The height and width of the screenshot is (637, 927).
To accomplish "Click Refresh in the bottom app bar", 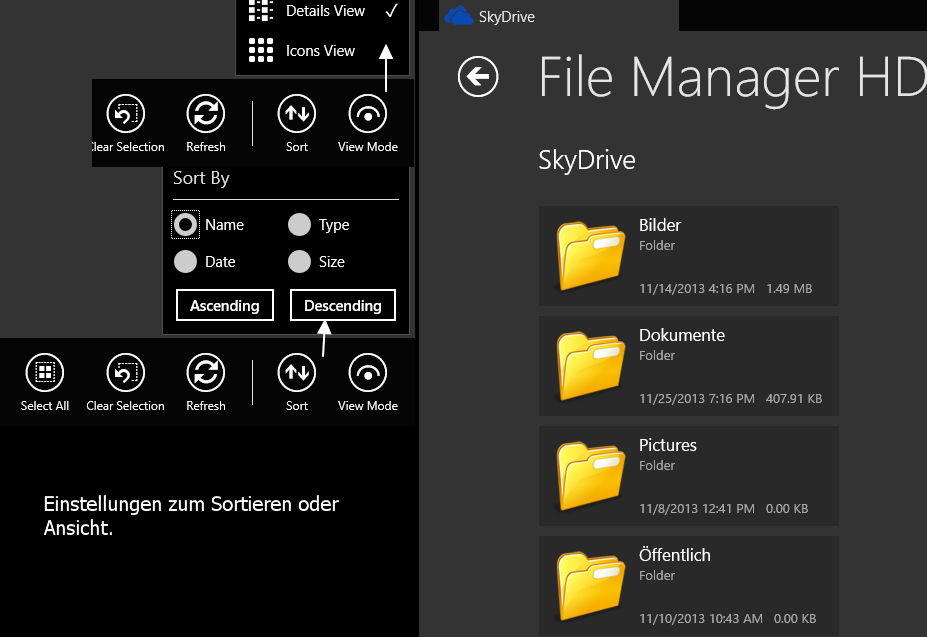I will click(x=206, y=382).
